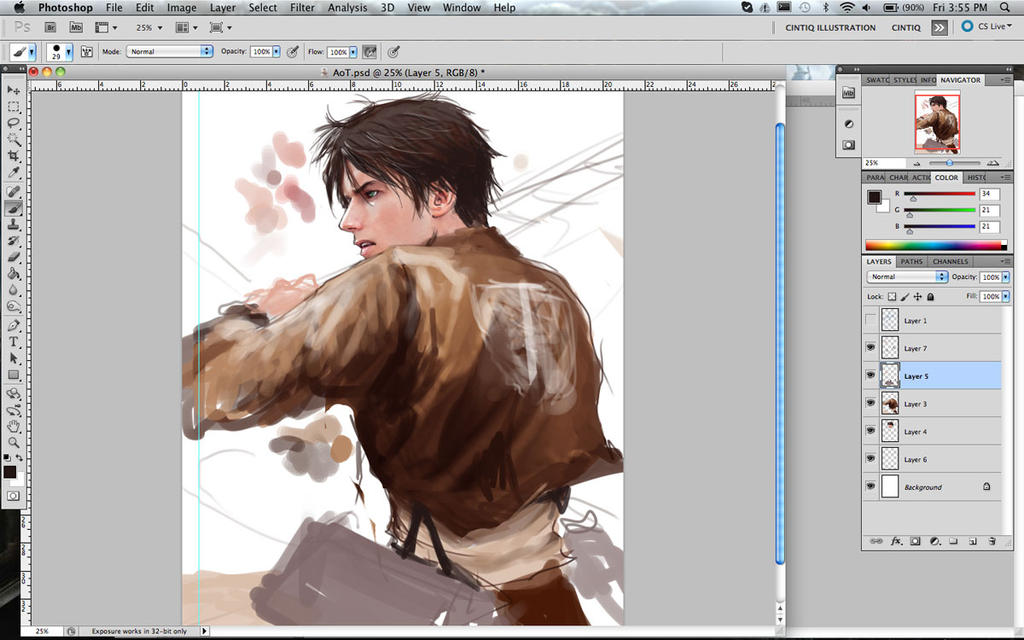
Task: Click the trash icon to delete layer
Action: coord(992,541)
